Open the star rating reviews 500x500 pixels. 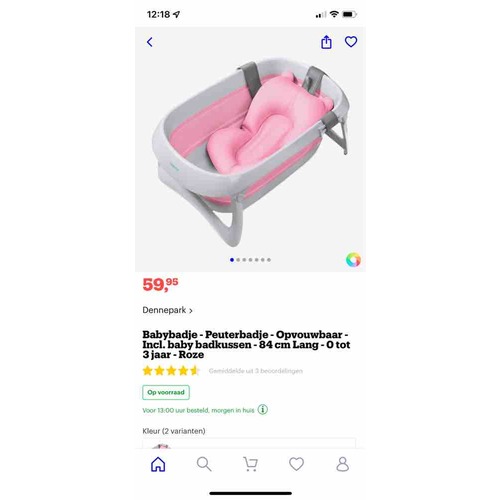coord(171,371)
